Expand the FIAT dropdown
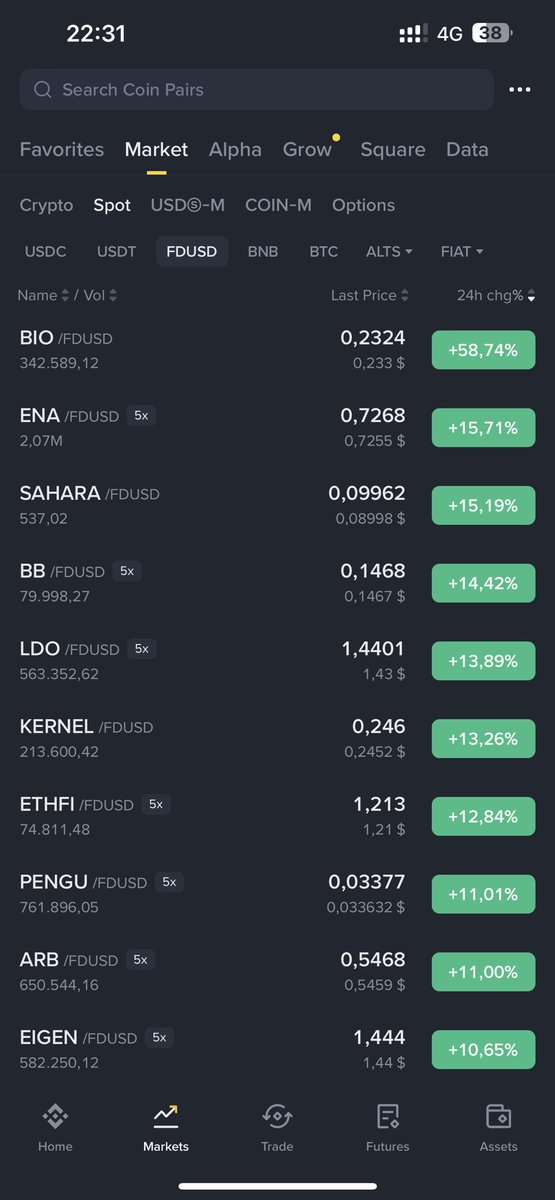The image size is (555, 1200). pyautogui.click(x=462, y=252)
